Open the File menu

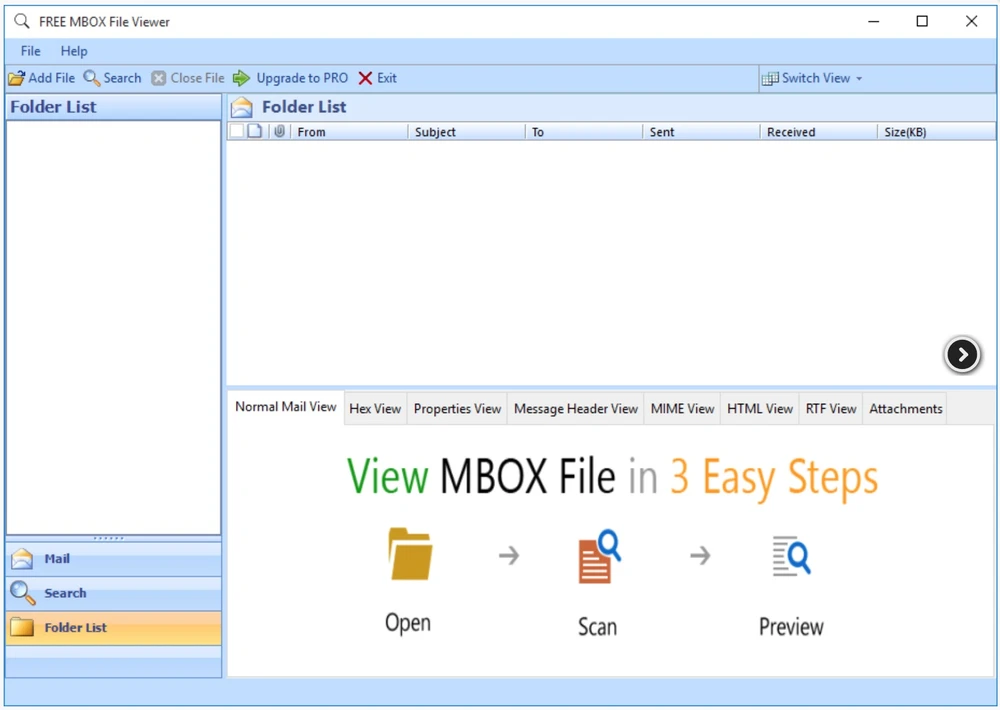[x=31, y=51]
